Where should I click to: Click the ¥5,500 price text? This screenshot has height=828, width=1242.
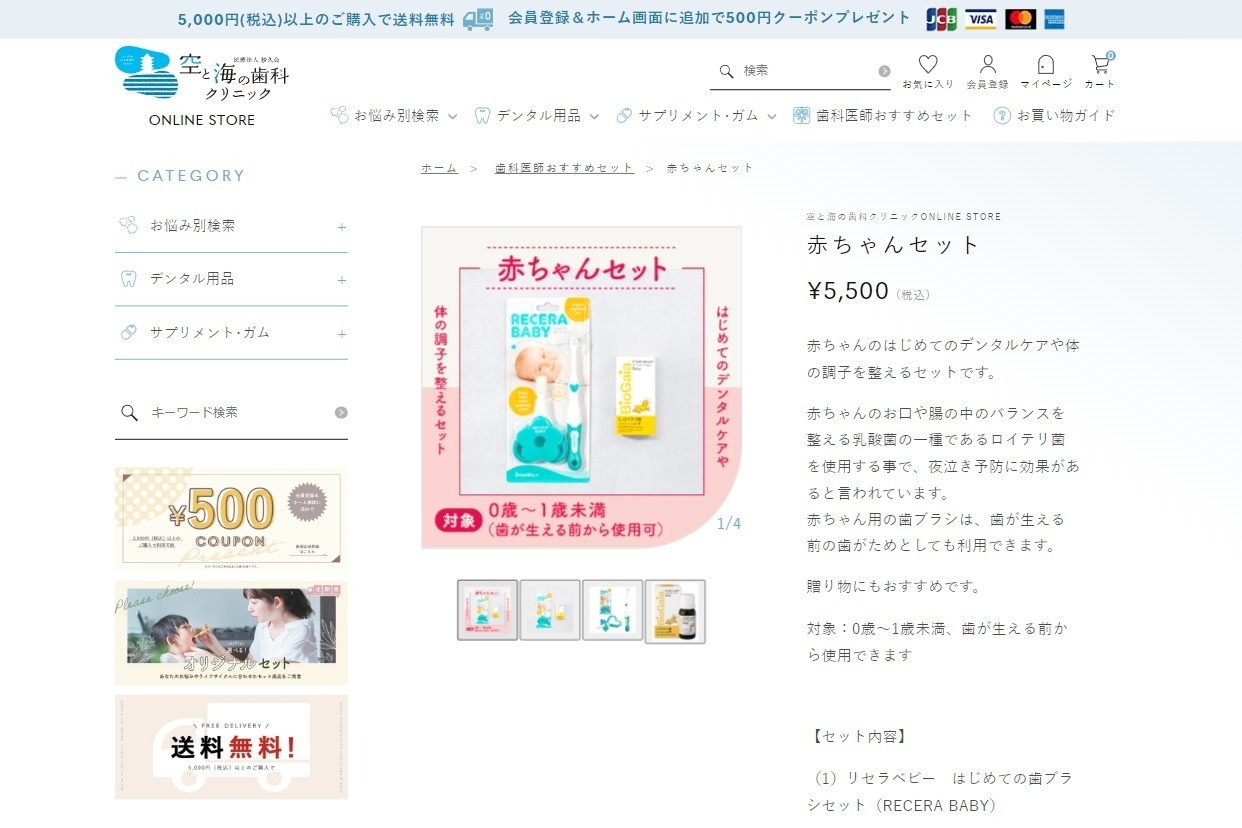848,291
